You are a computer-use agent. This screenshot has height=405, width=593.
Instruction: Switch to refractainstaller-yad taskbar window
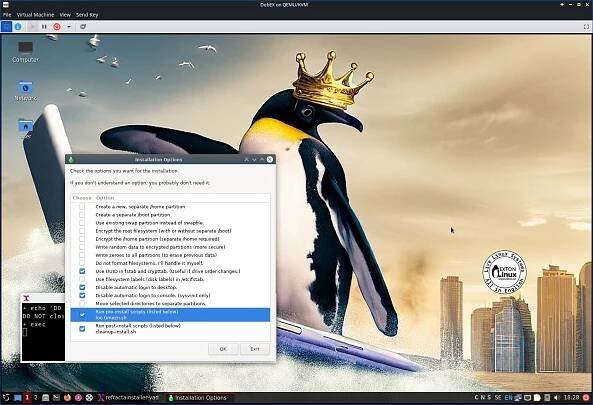tap(129, 398)
